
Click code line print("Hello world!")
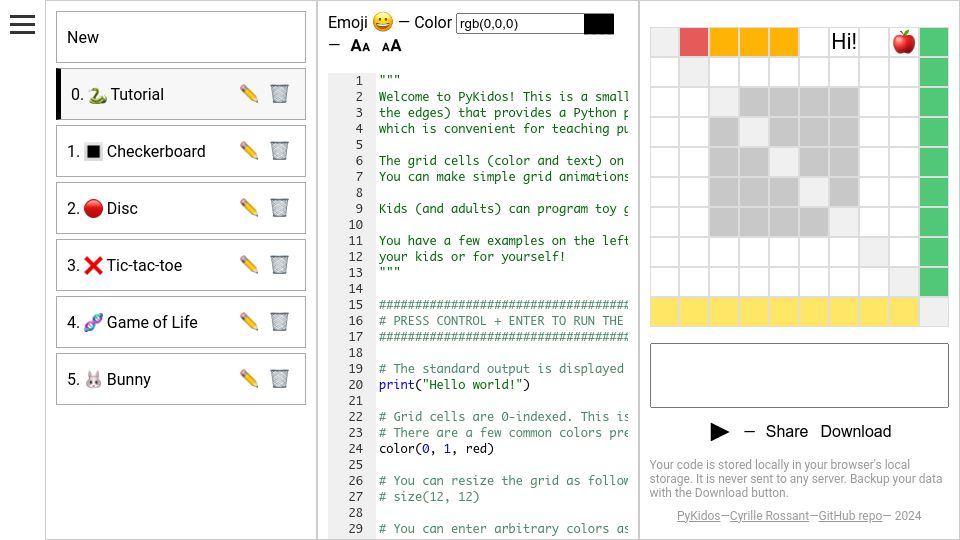454,384
